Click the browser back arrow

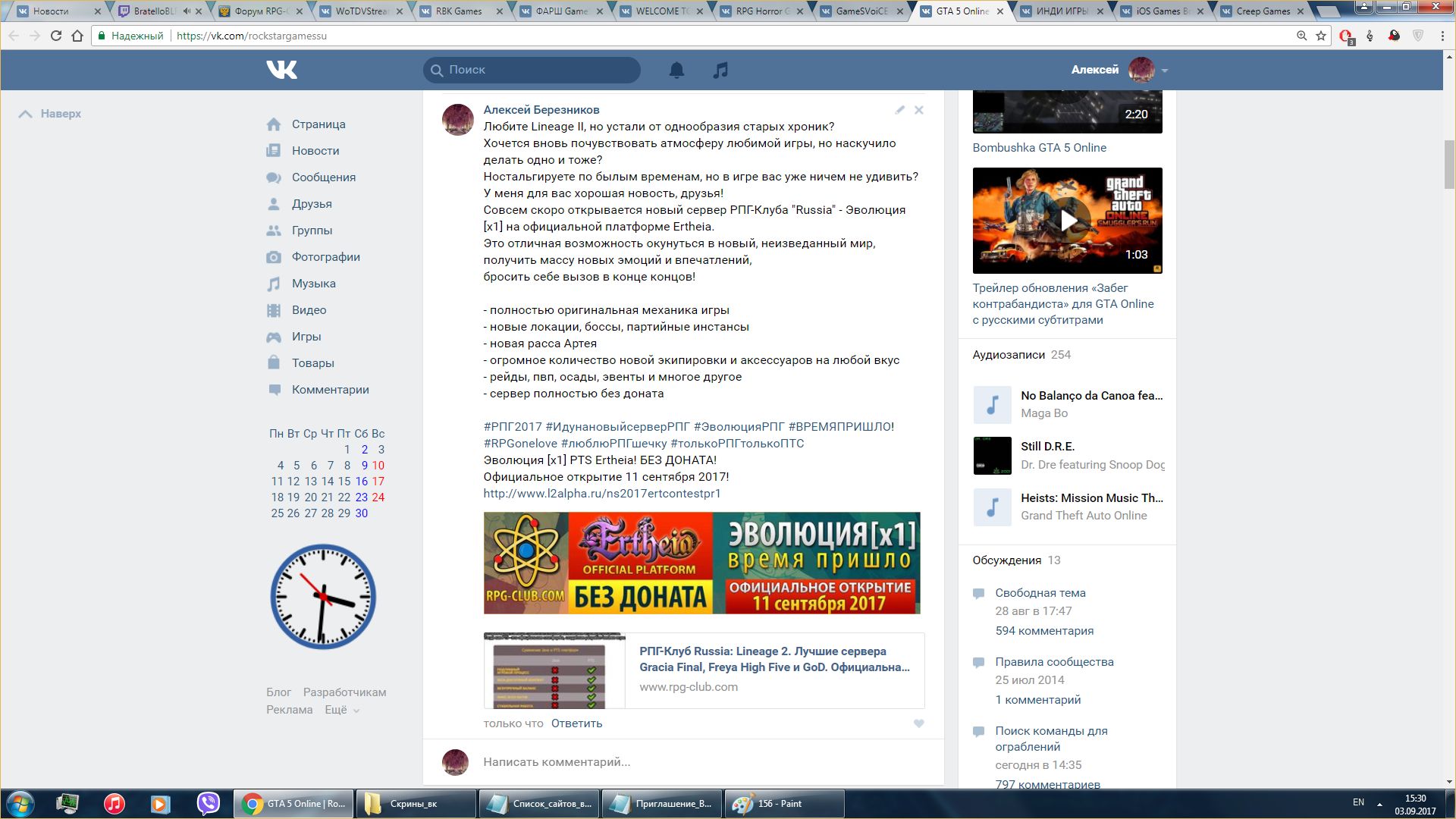(14, 36)
